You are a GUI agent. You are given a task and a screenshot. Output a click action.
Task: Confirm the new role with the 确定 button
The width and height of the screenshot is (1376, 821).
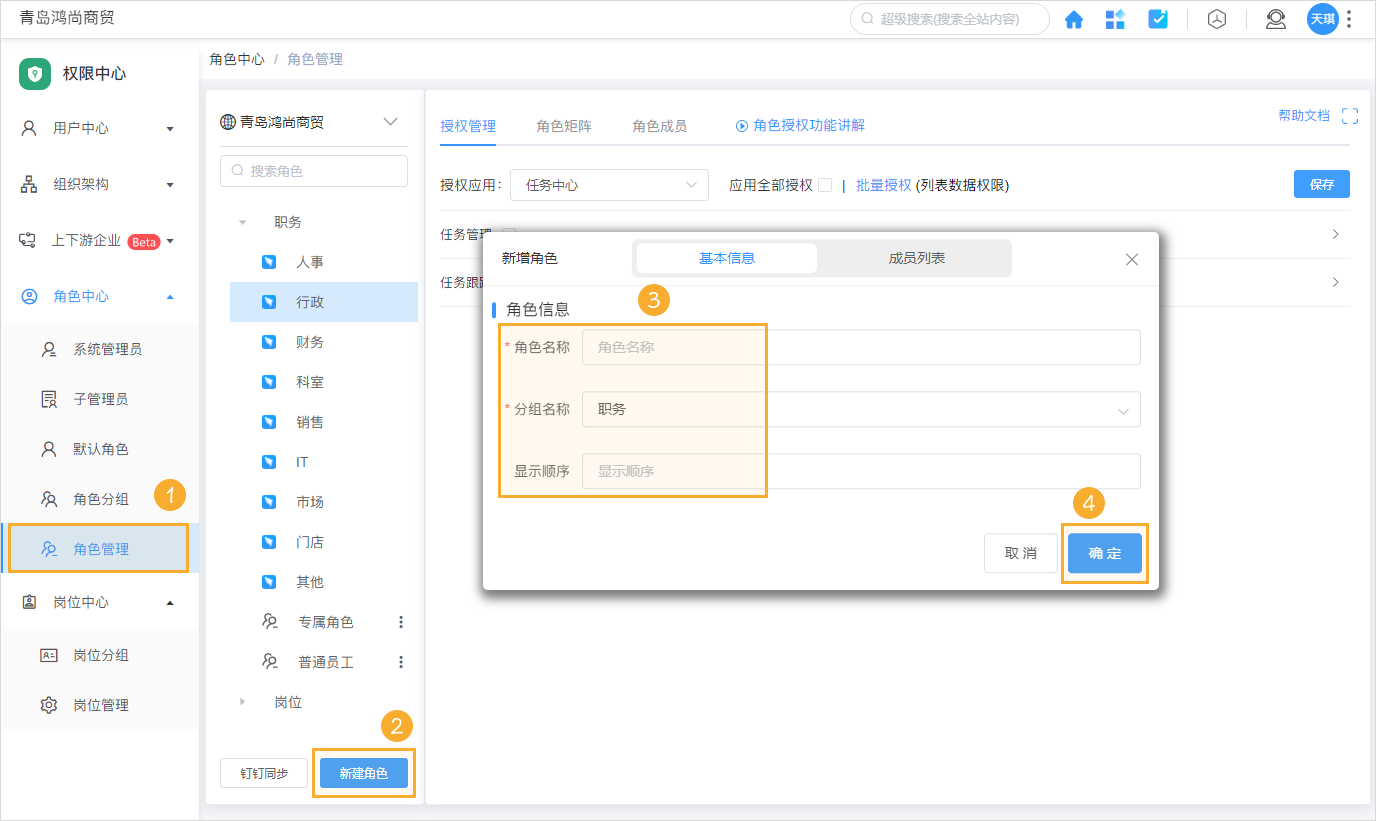coord(1104,552)
